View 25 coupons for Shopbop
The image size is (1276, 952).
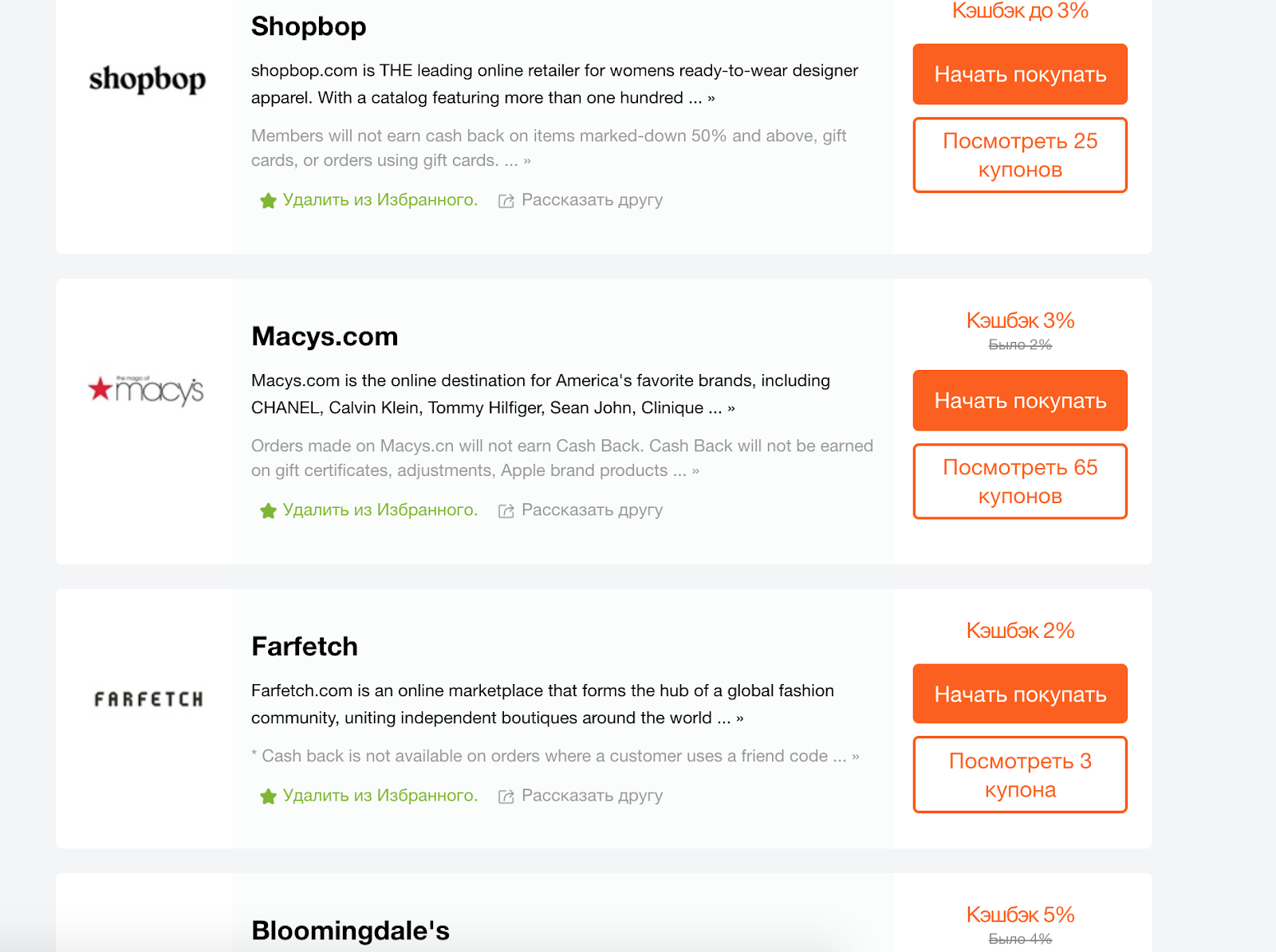pyautogui.click(x=1020, y=155)
